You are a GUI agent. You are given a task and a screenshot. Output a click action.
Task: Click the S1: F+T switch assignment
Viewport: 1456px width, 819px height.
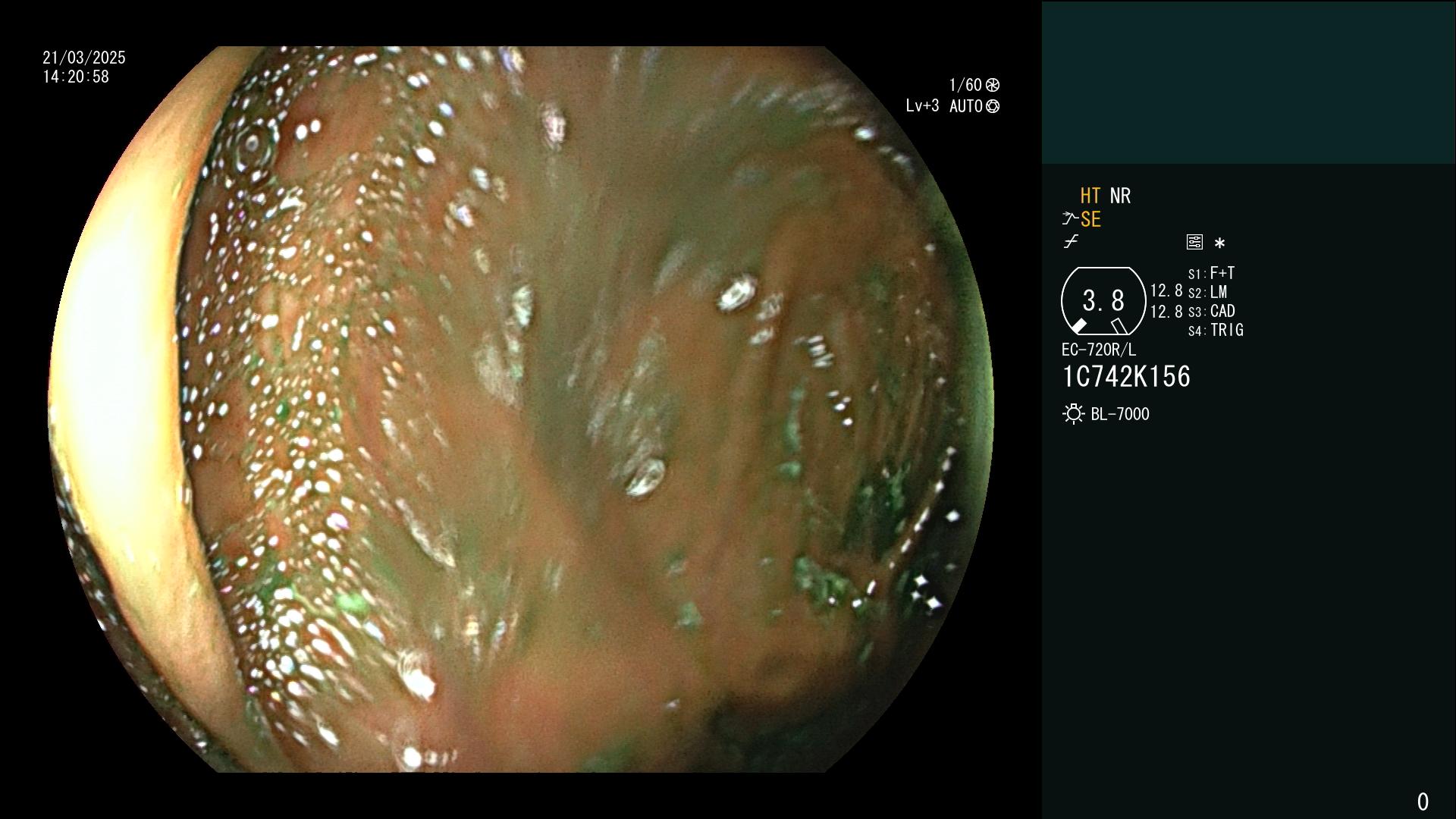click(1212, 273)
